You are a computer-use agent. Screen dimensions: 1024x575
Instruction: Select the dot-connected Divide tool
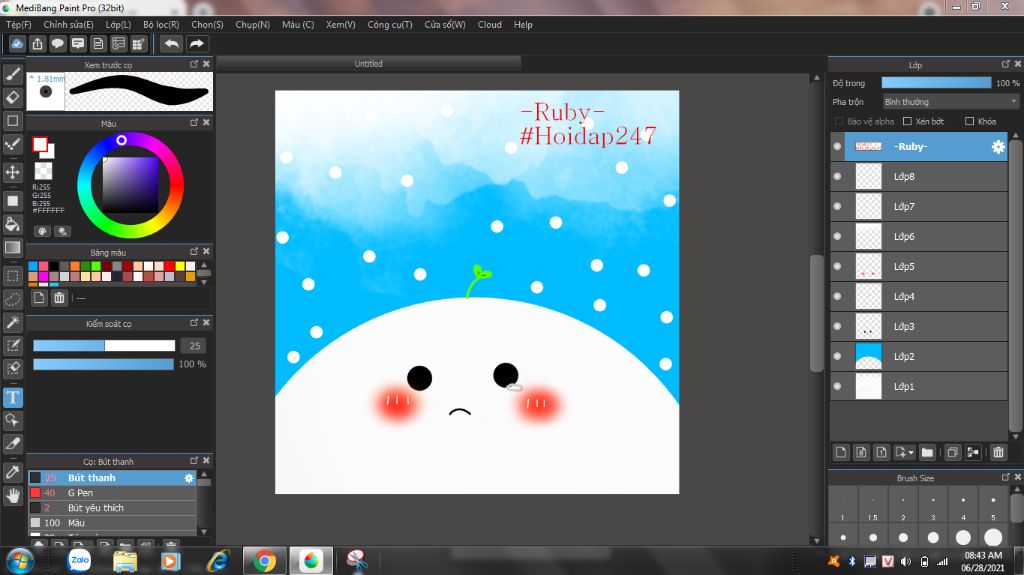click(x=12, y=144)
